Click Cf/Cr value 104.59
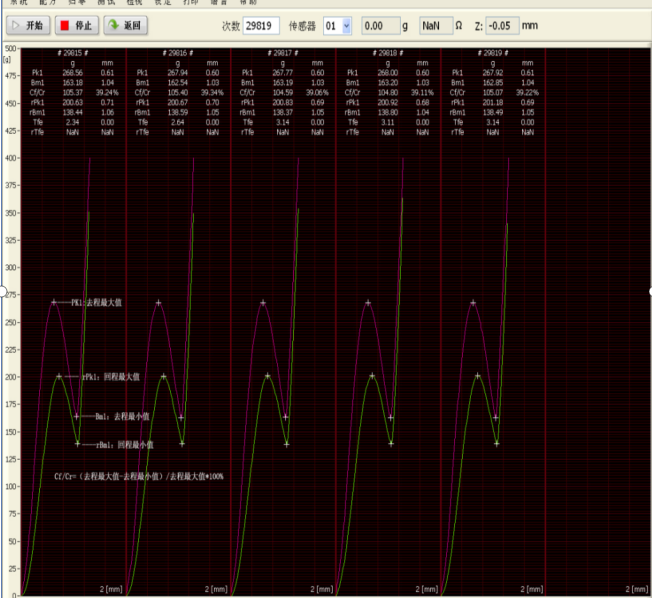 pyautogui.click(x=283, y=93)
